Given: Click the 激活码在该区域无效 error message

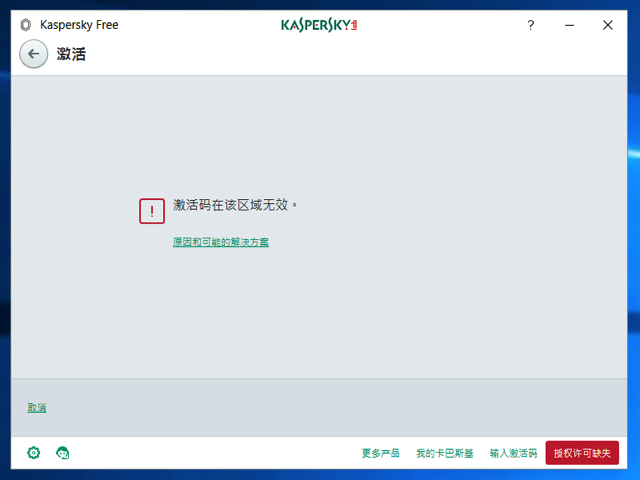Looking at the screenshot, I should tap(235, 205).
